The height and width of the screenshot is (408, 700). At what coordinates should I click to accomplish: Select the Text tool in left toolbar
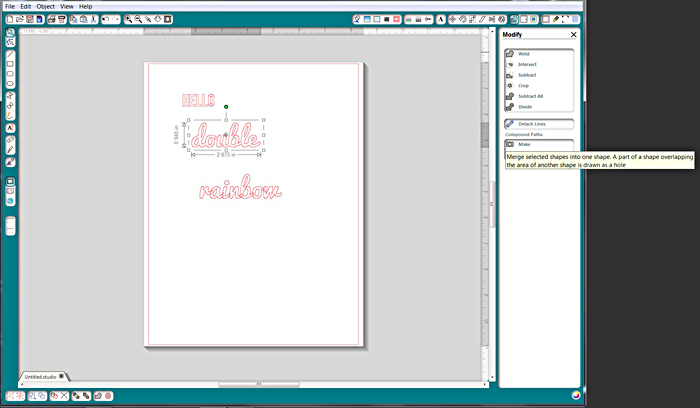point(10,128)
